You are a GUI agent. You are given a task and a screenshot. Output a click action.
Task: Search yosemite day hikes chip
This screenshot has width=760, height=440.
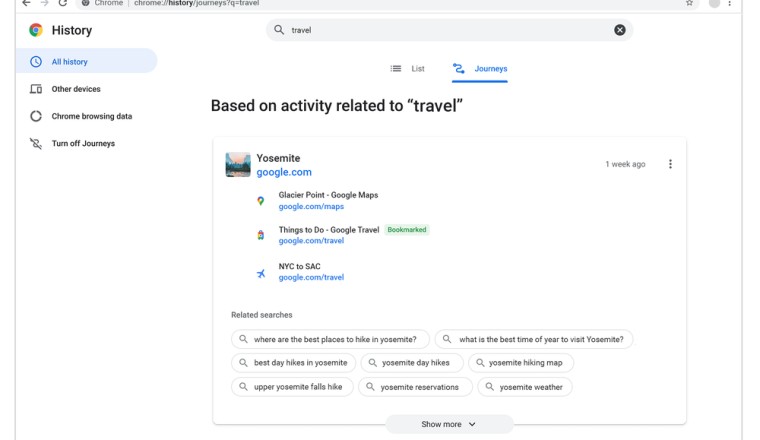pyautogui.click(x=412, y=362)
